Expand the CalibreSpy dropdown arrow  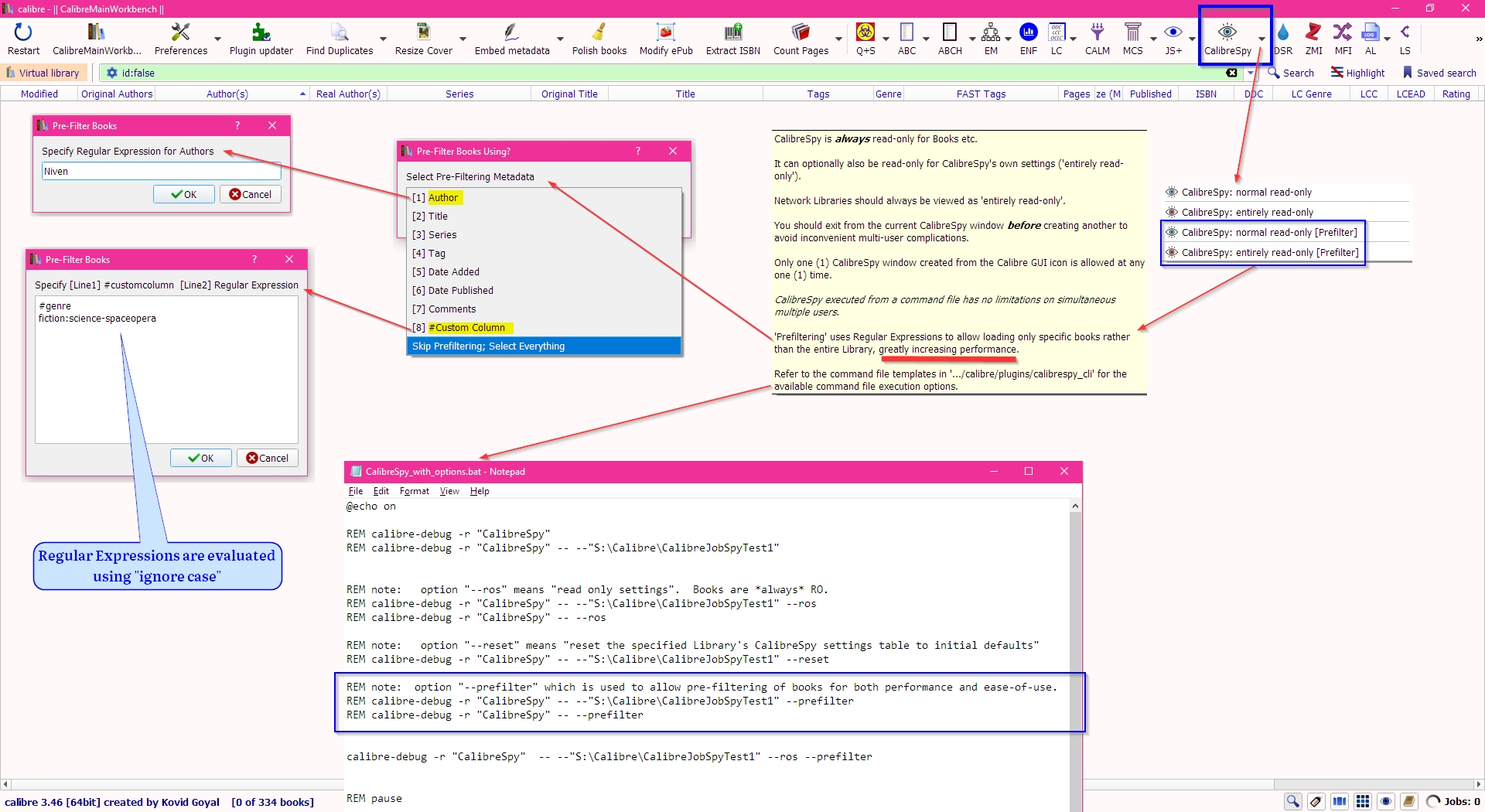click(x=1261, y=39)
